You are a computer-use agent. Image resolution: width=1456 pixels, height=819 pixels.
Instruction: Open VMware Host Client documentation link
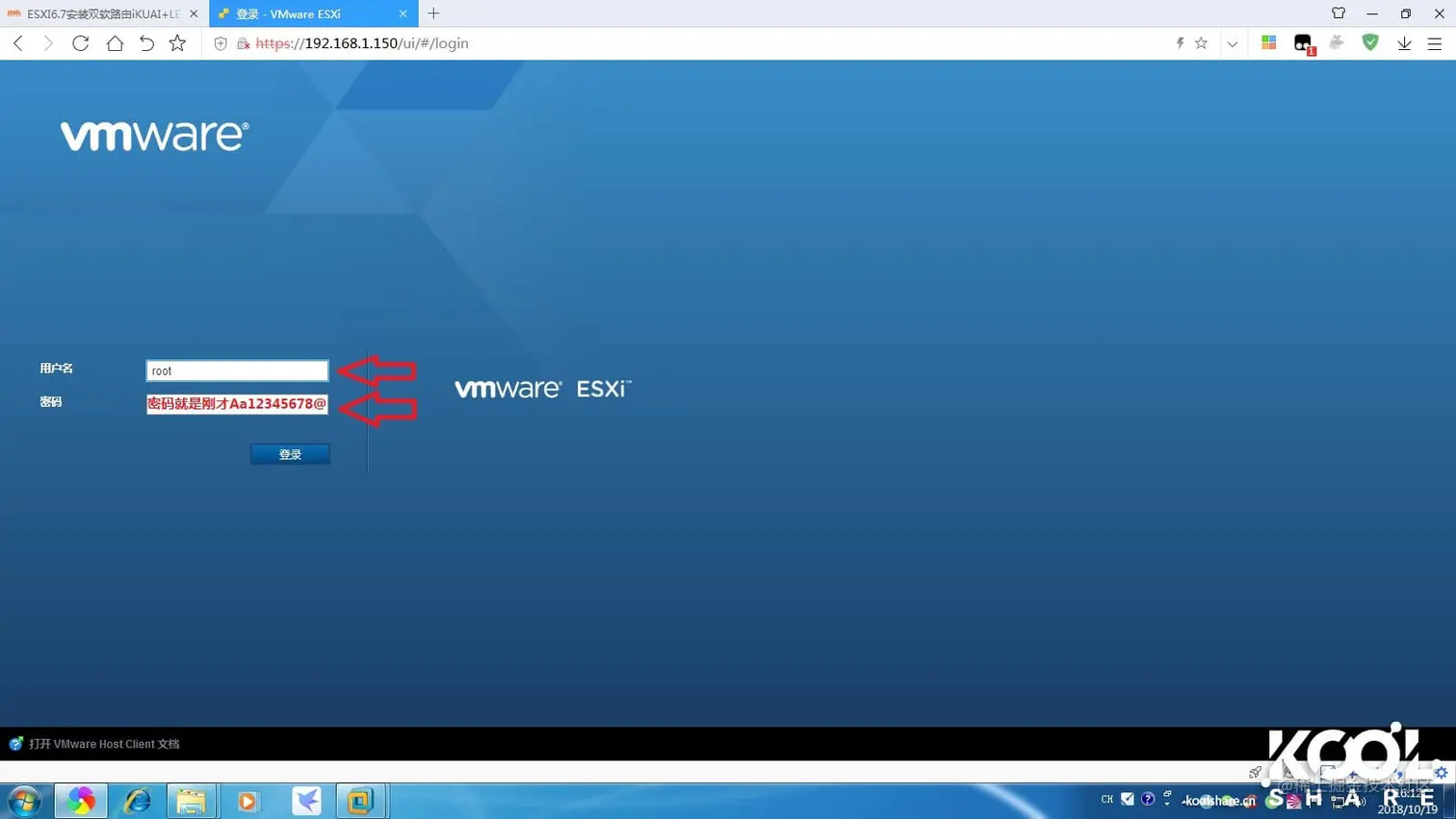[104, 744]
